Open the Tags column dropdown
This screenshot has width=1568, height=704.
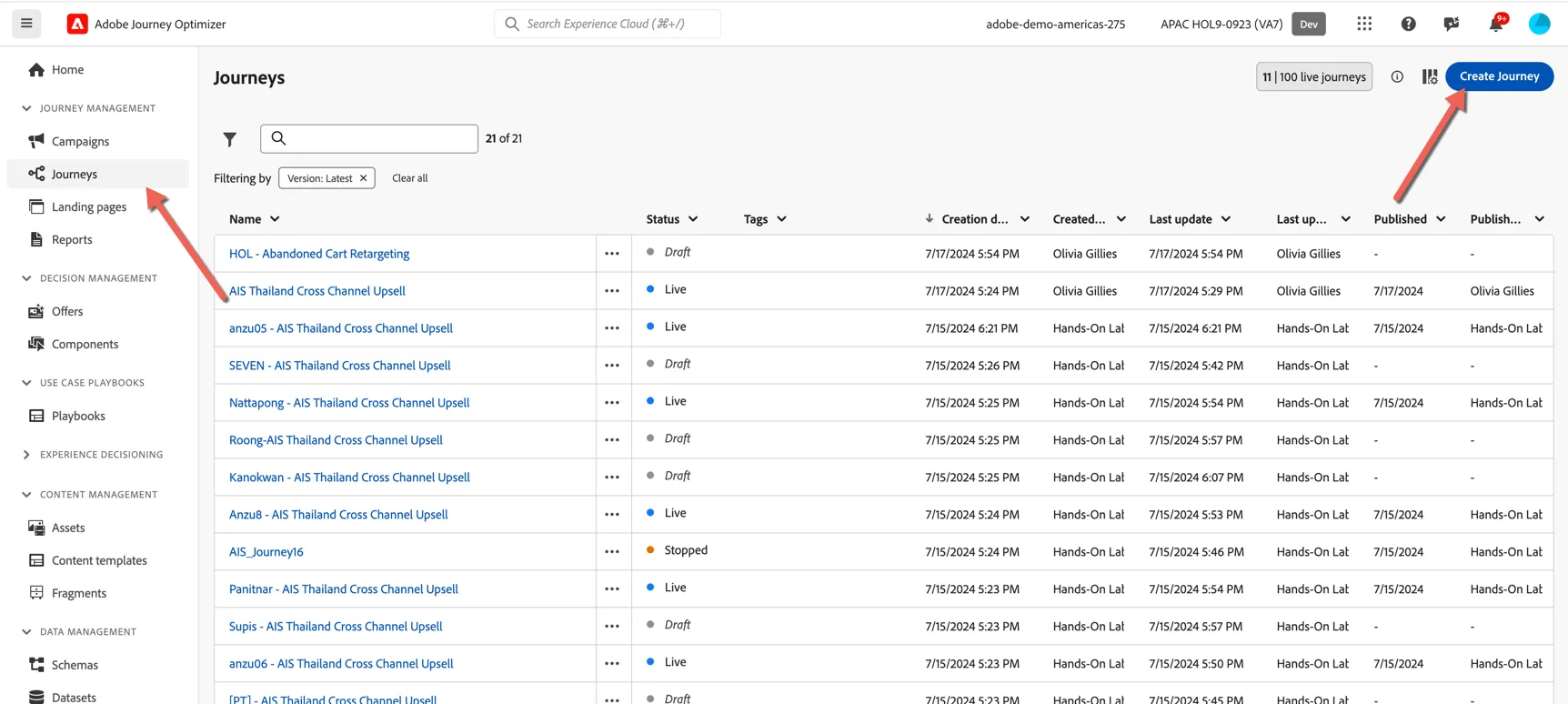pyautogui.click(x=781, y=219)
